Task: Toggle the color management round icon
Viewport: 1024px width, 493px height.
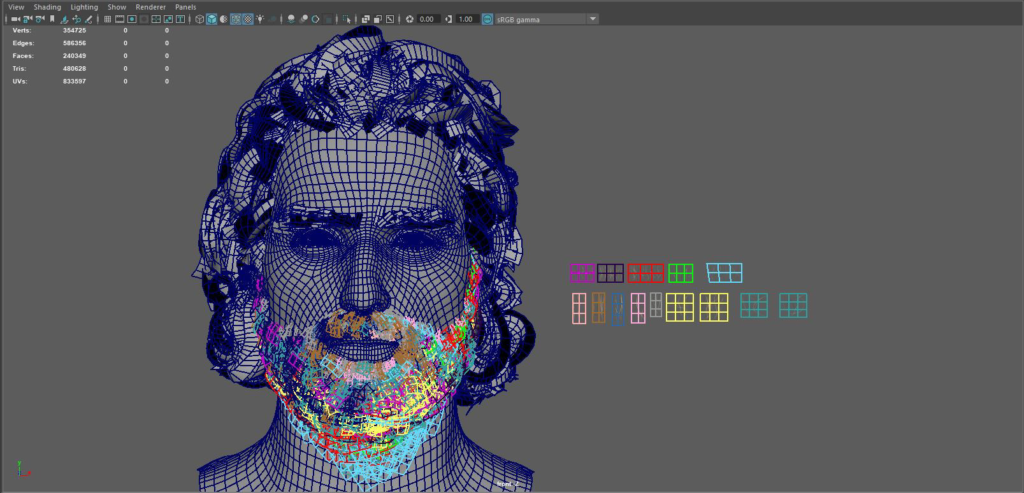Action: click(x=488, y=19)
